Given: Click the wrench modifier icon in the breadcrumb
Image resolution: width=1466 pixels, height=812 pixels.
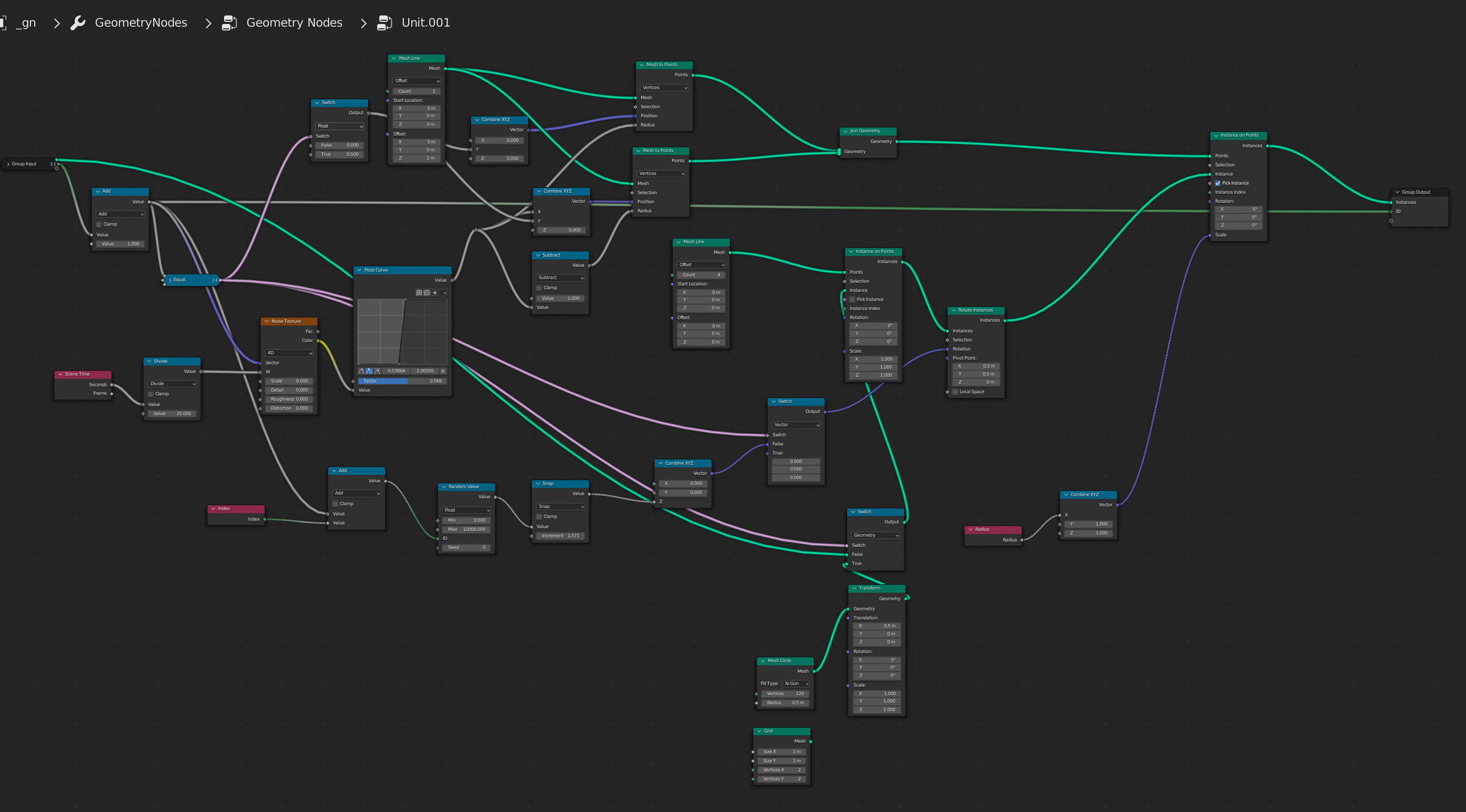Looking at the screenshot, I should coord(78,23).
